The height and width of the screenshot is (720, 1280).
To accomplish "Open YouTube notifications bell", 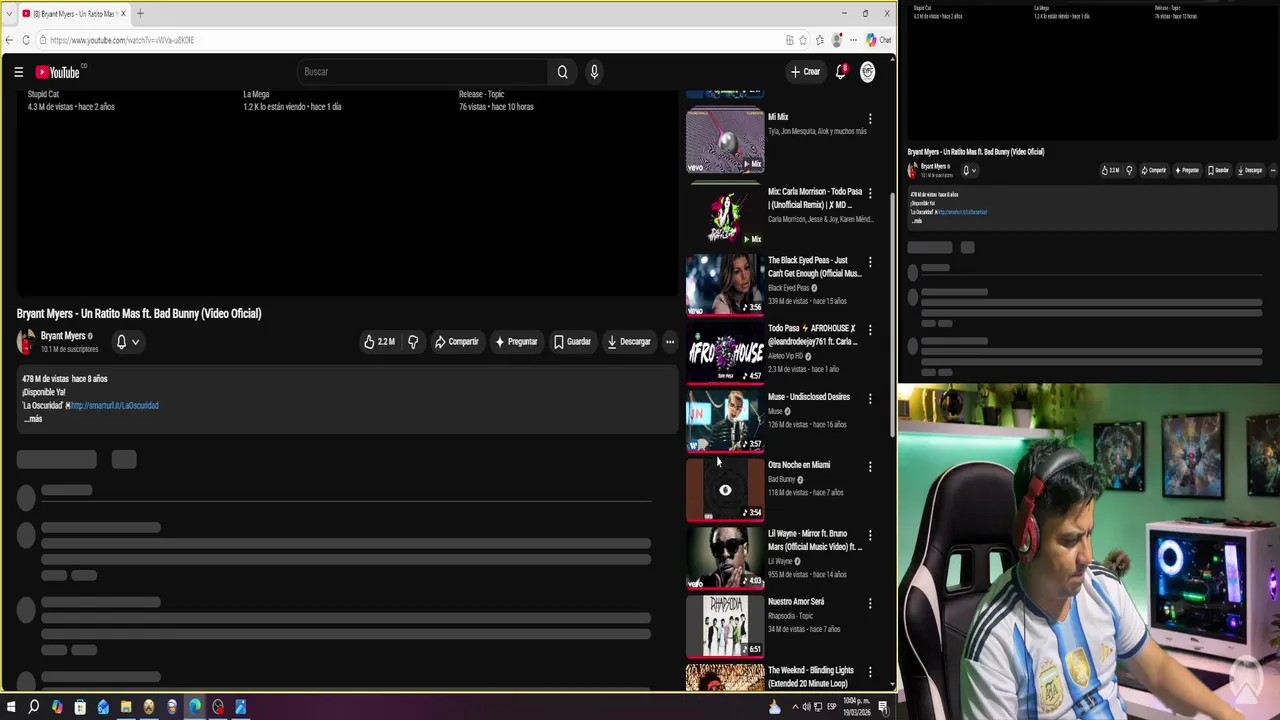I will click(x=841, y=72).
